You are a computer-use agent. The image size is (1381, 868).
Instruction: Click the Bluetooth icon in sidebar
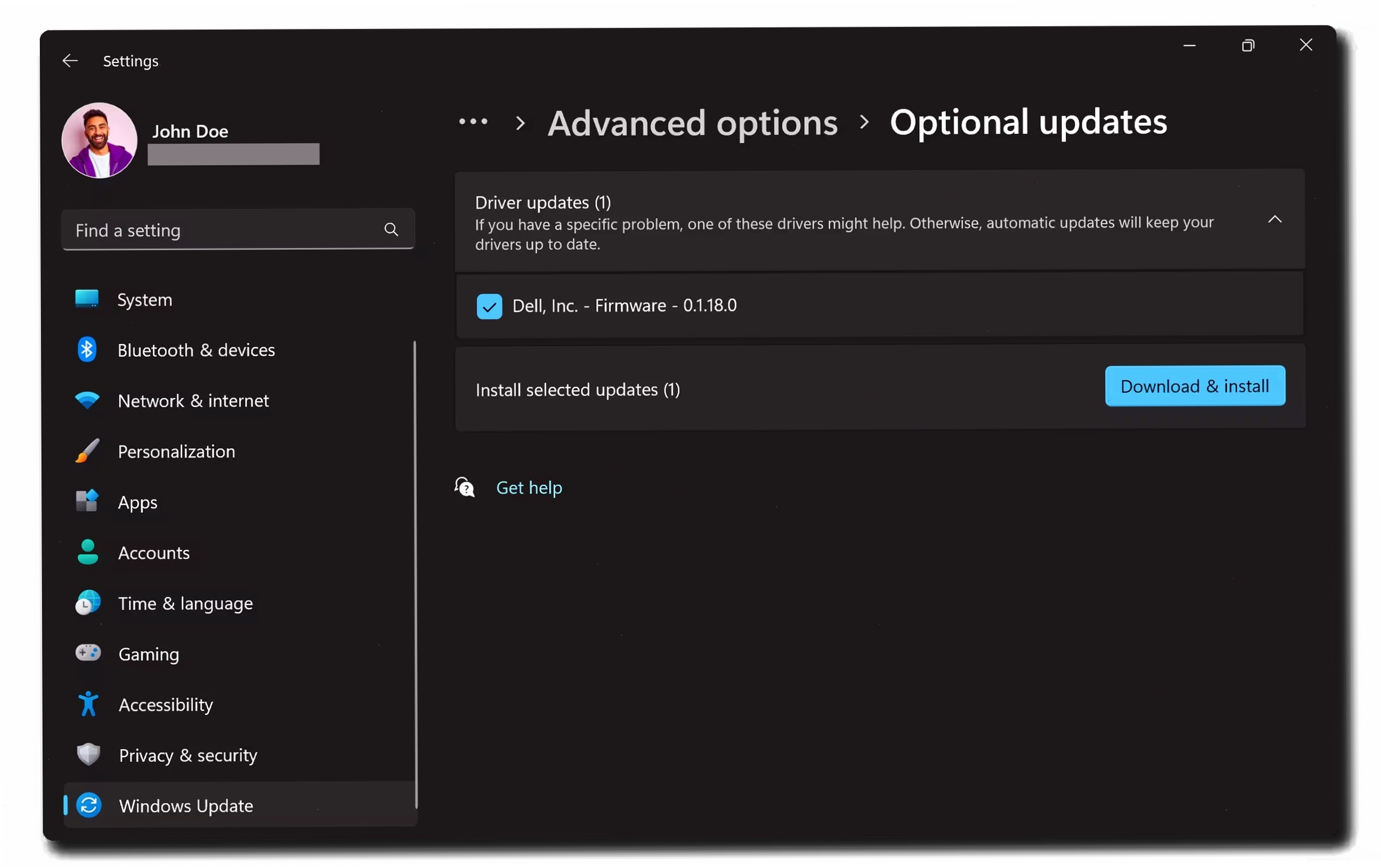[x=87, y=350]
